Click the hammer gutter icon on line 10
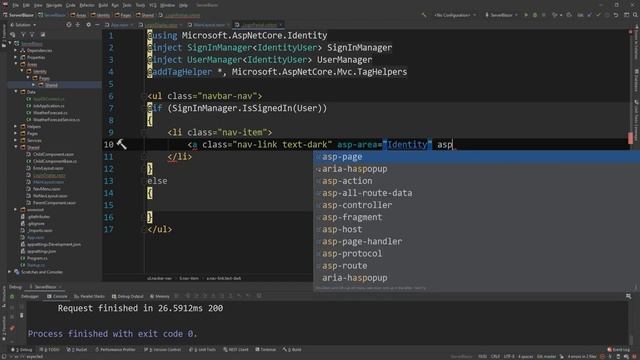Screen dimensions: 640x360 (x=122, y=144)
